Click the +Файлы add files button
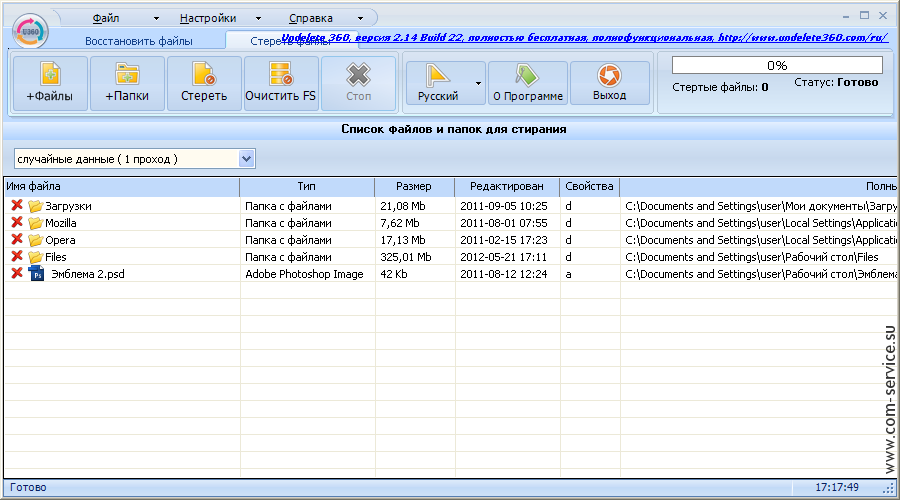 click(50, 83)
